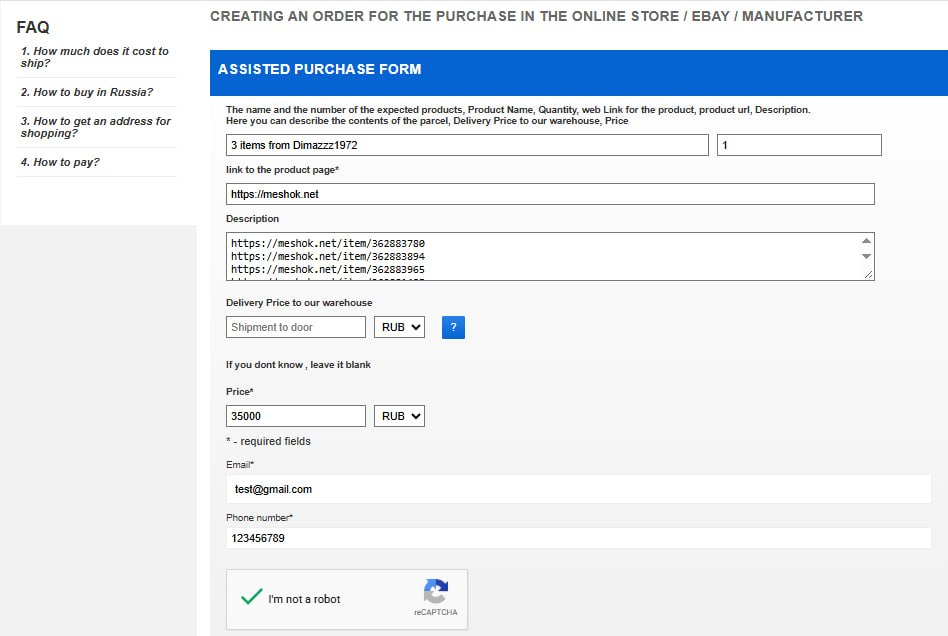Click the 'Phone number*' label
The image size is (948, 636).
[x=259, y=518]
